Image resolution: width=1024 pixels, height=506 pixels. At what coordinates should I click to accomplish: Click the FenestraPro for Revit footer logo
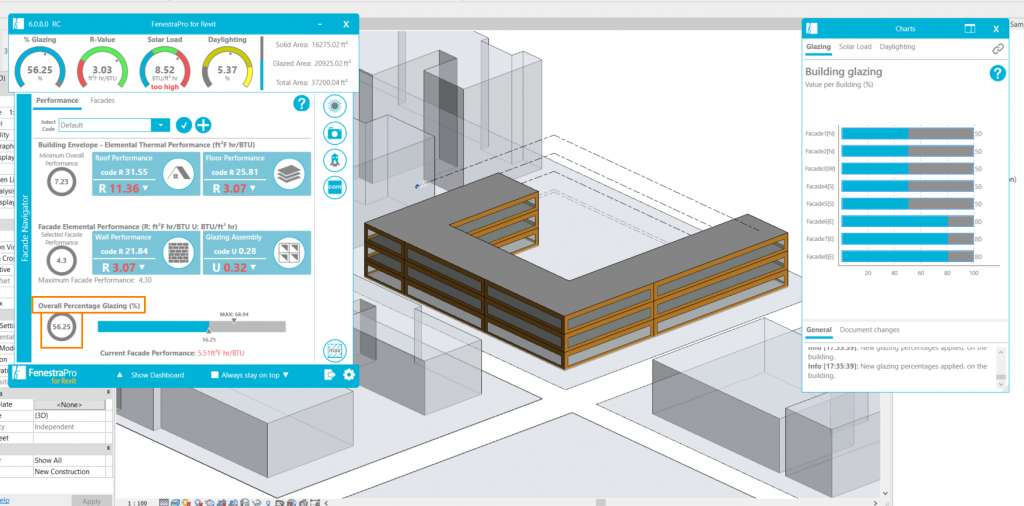click(44, 375)
